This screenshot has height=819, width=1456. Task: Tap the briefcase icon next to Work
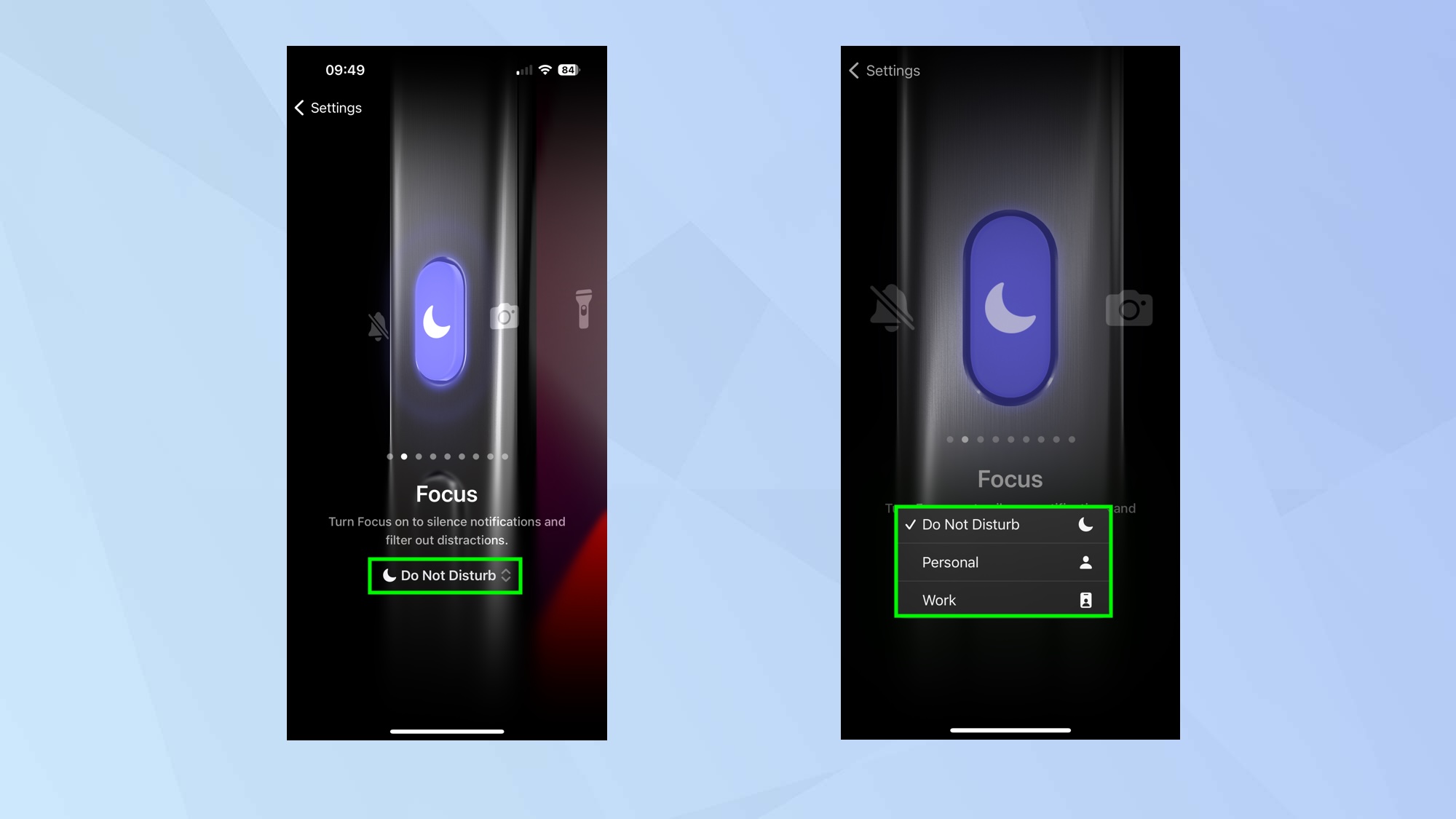tap(1085, 600)
